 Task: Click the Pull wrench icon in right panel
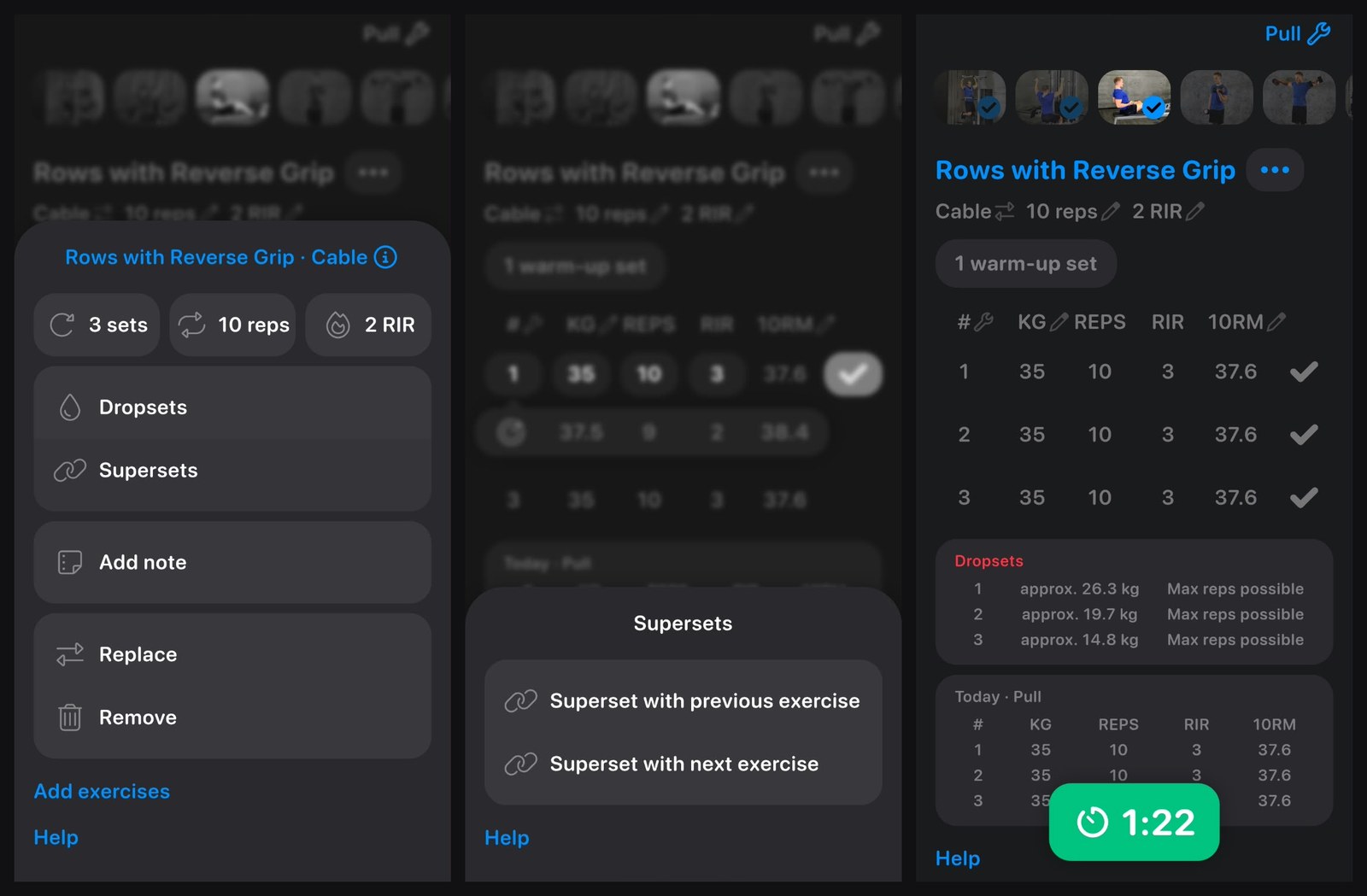[1319, 33]
